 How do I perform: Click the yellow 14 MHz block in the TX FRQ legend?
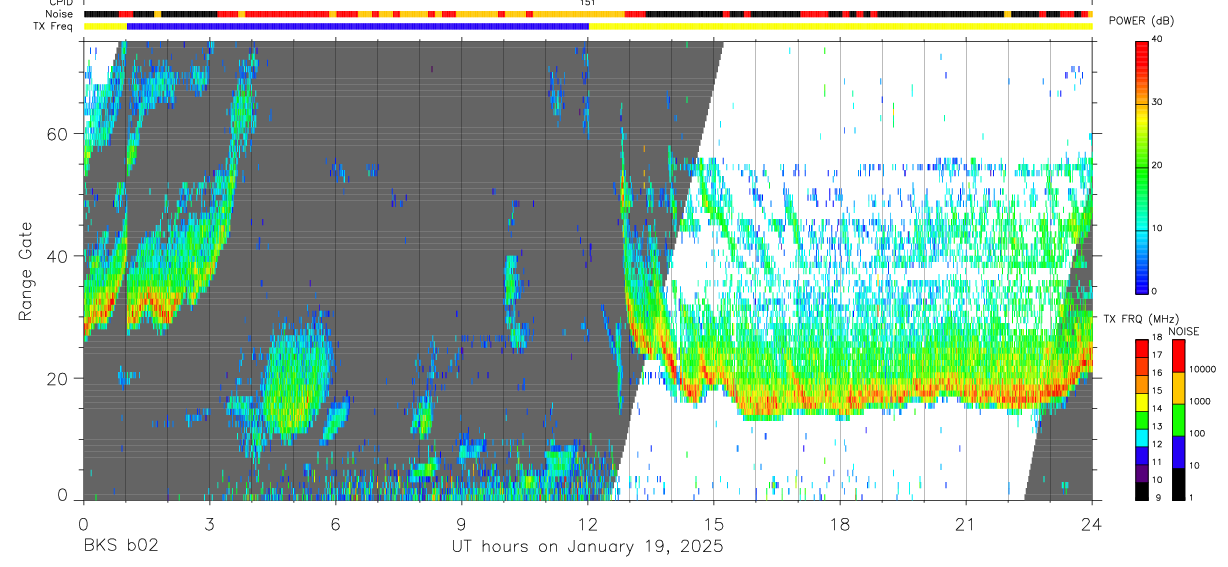(x=1142, y=403)
